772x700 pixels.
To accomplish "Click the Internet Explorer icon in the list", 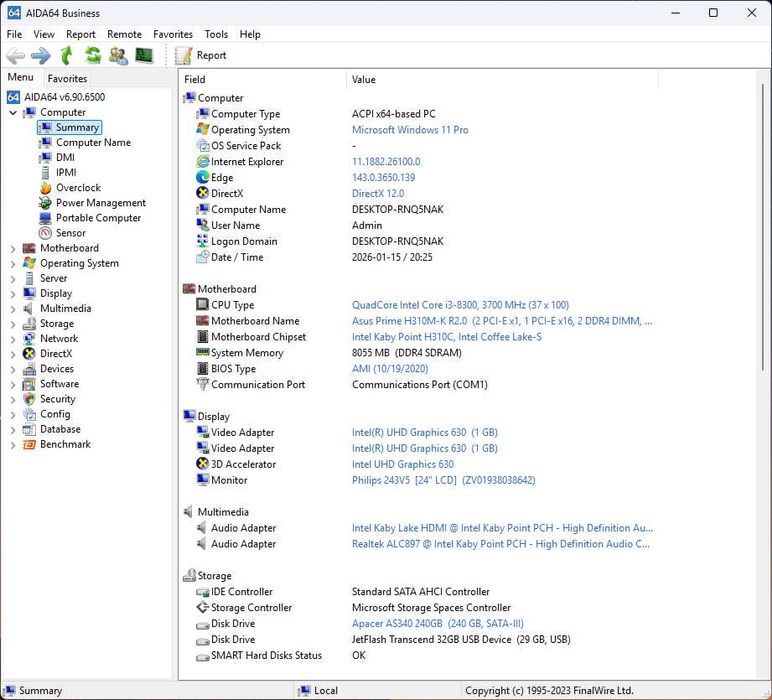I will pyautogui.click(x=202, y=161).
